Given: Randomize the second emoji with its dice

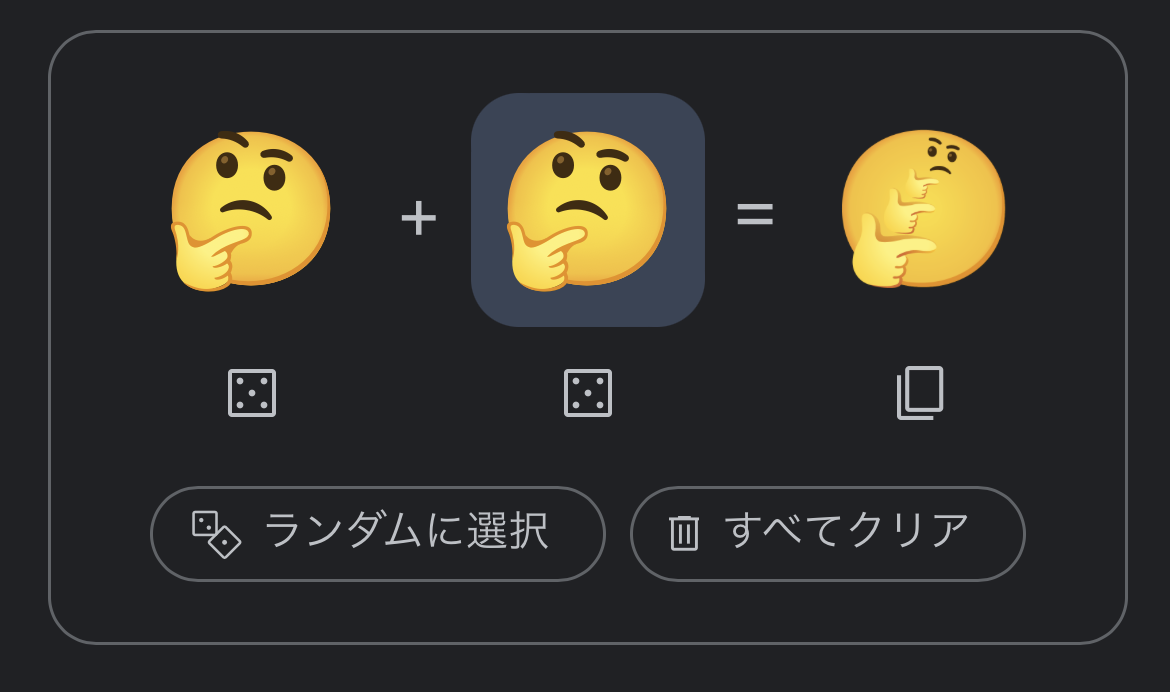Looking at the screenshot, I should tap(588, 393).
